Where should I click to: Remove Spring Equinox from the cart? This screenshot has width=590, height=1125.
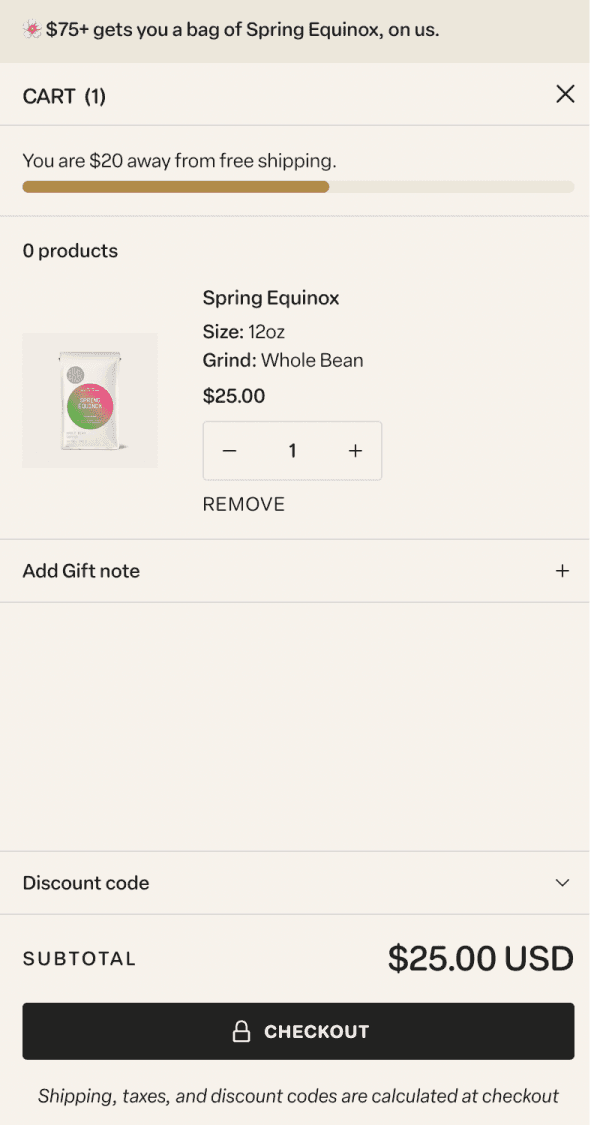pos(243,504)
